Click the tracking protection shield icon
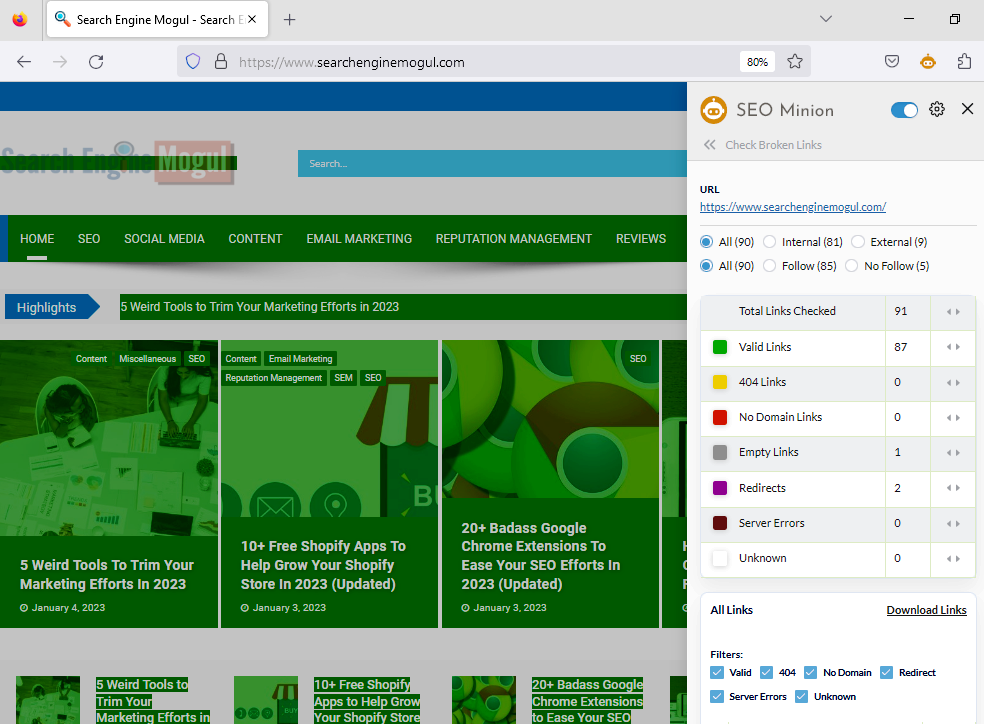The image size is (984, 724). click(192, 61)
